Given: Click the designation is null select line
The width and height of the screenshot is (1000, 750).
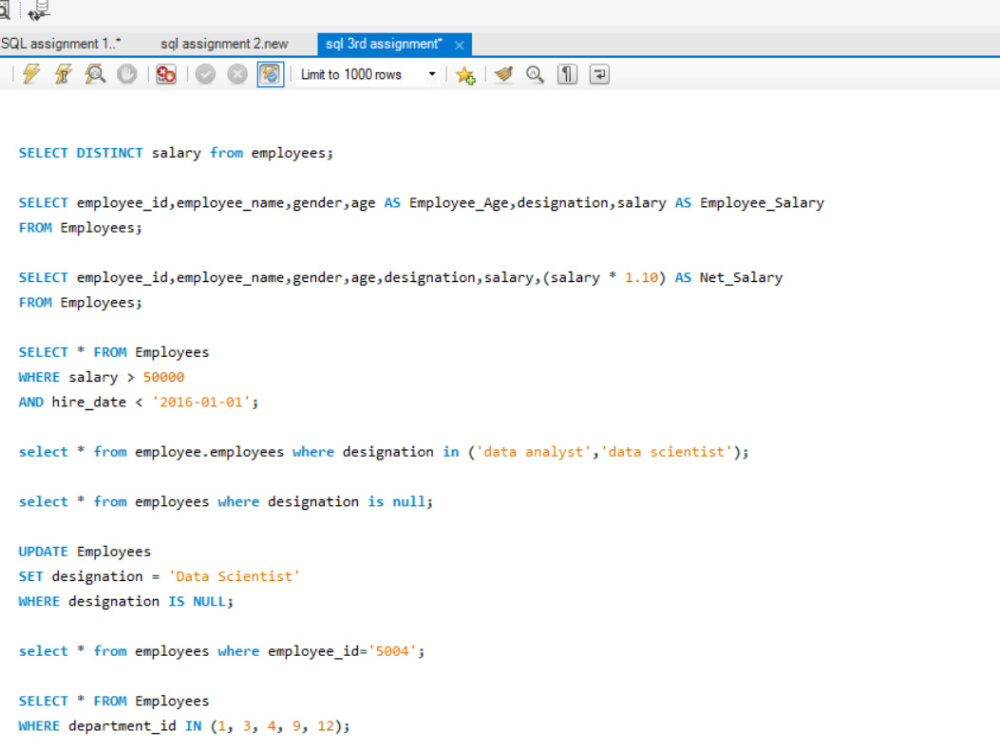Looking at the screenshot, I should pos(225,502).
